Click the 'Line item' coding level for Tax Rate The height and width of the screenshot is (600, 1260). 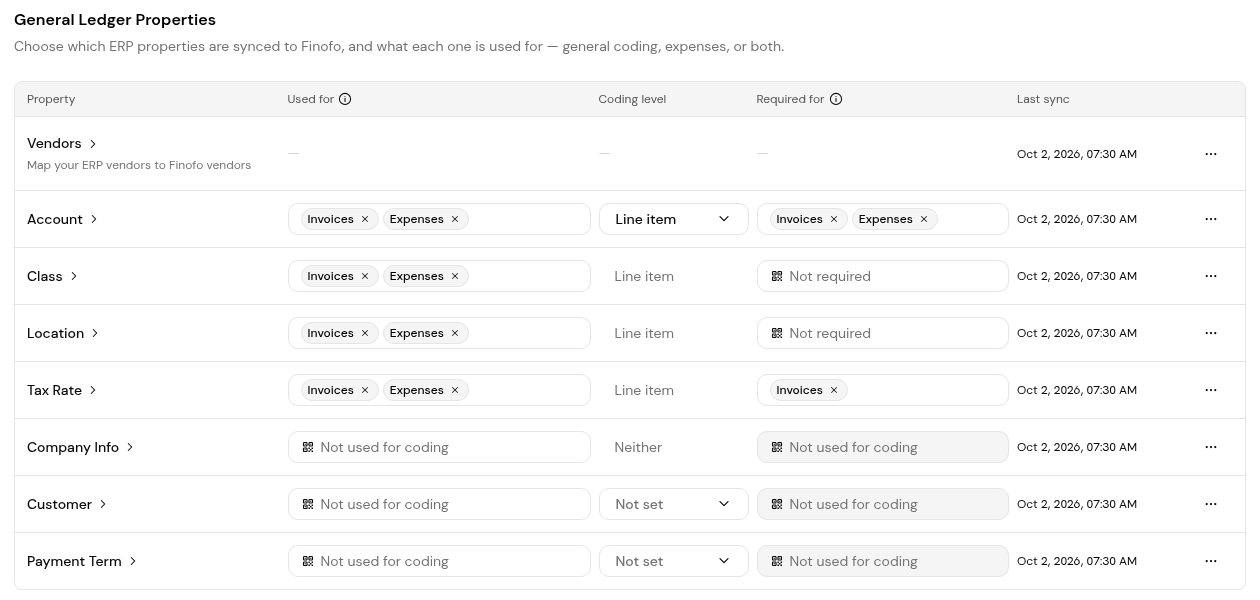tap(644, 390)
